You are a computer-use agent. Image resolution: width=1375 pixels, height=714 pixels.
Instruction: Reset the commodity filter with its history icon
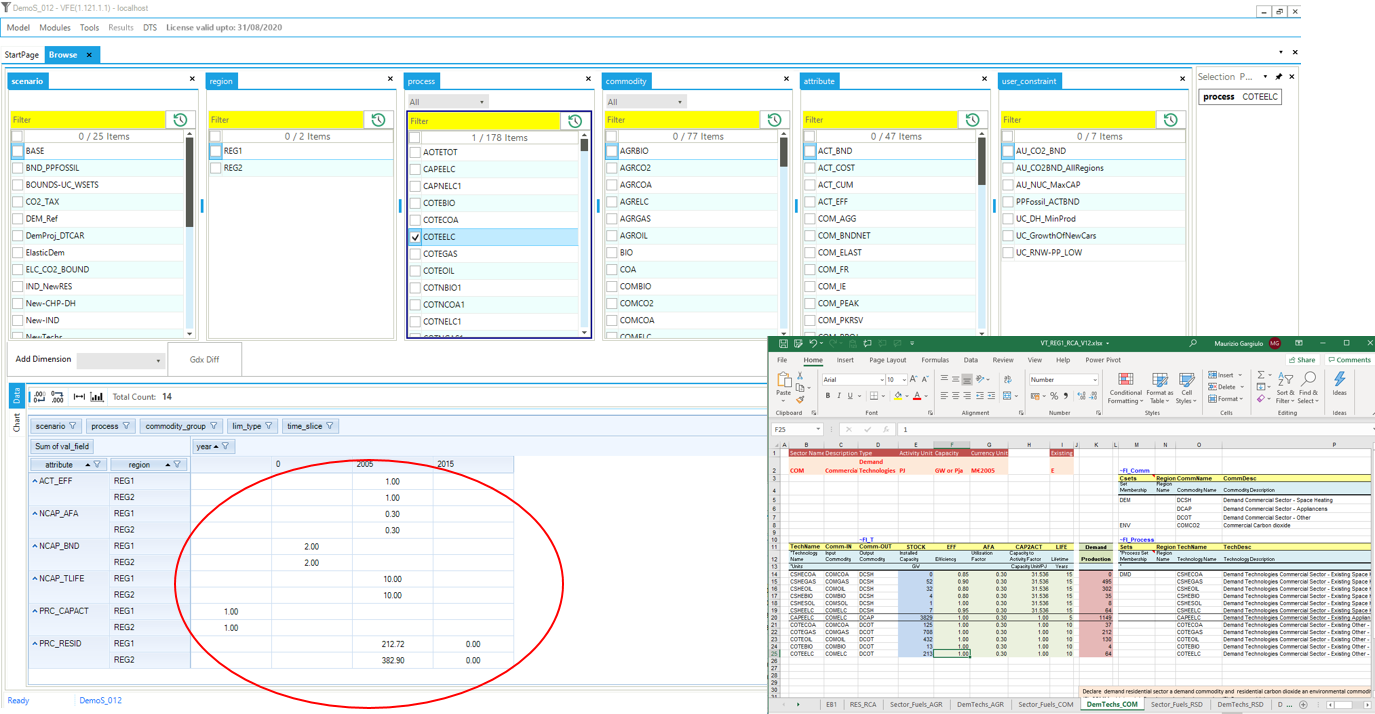[774, 120]
